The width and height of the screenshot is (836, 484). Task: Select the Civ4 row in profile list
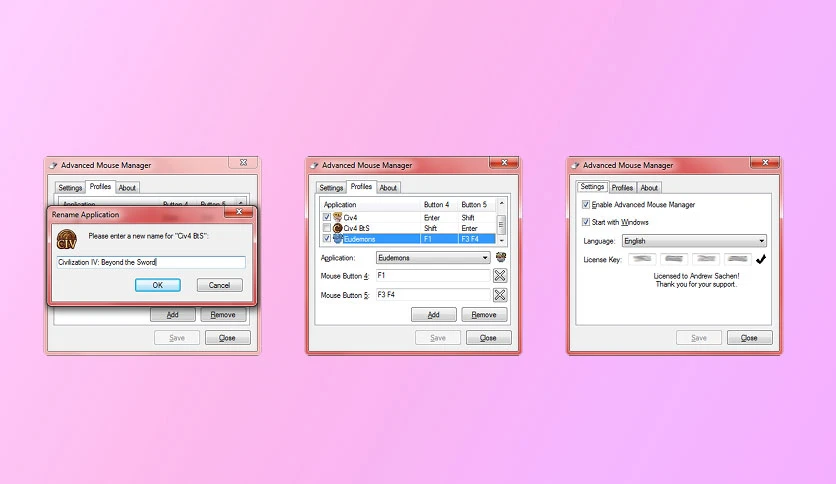(x=408, y=217)
